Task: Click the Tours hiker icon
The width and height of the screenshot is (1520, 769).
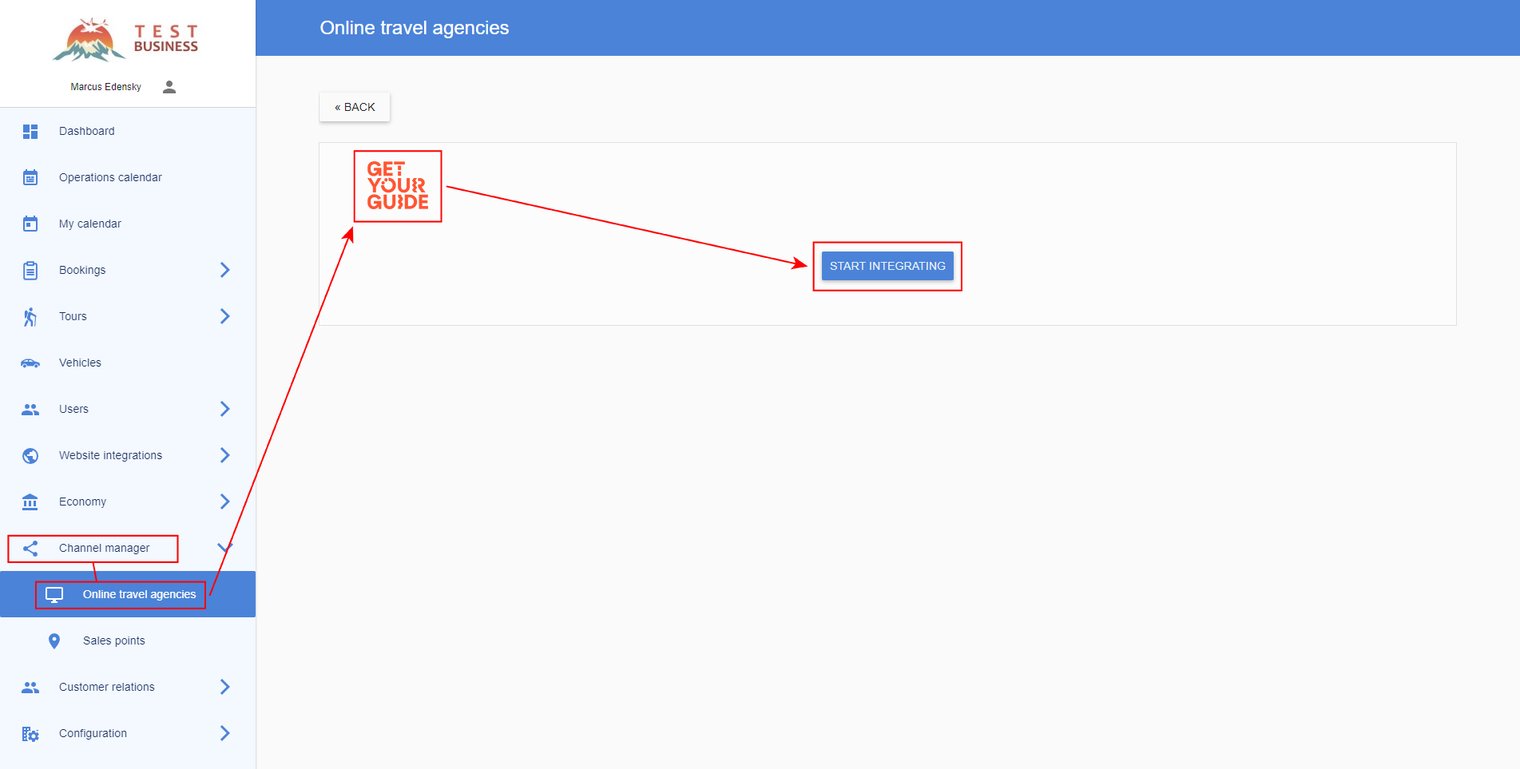Action: coord(30,316)
